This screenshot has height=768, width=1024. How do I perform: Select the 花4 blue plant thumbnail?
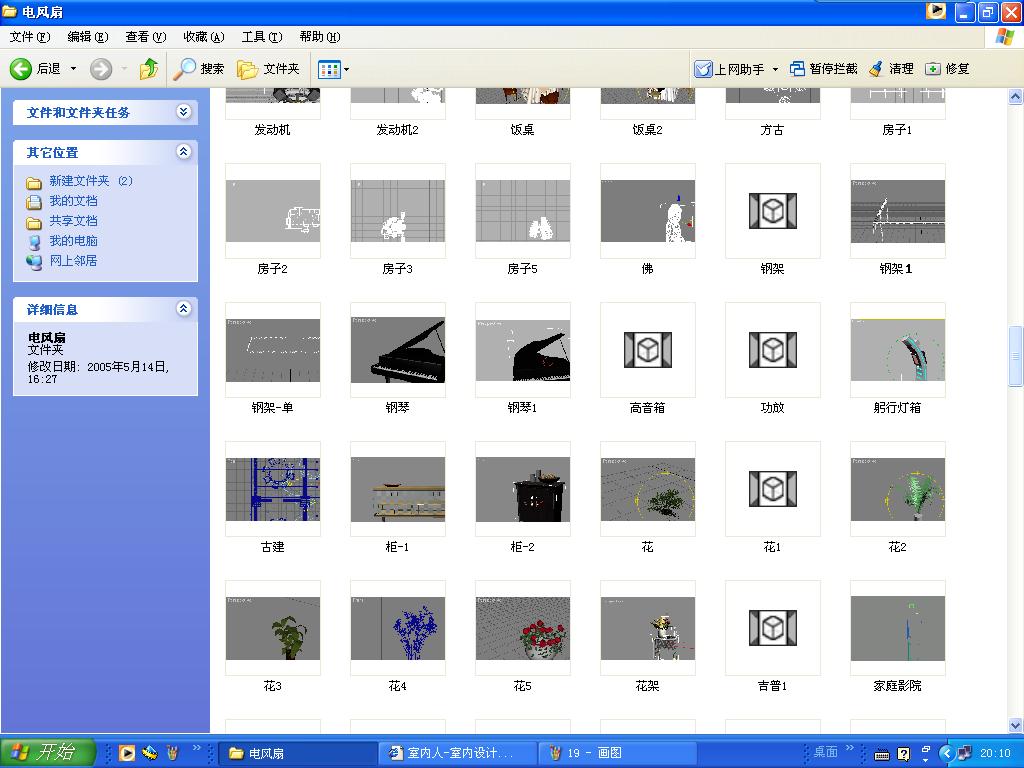click(398, 628)
